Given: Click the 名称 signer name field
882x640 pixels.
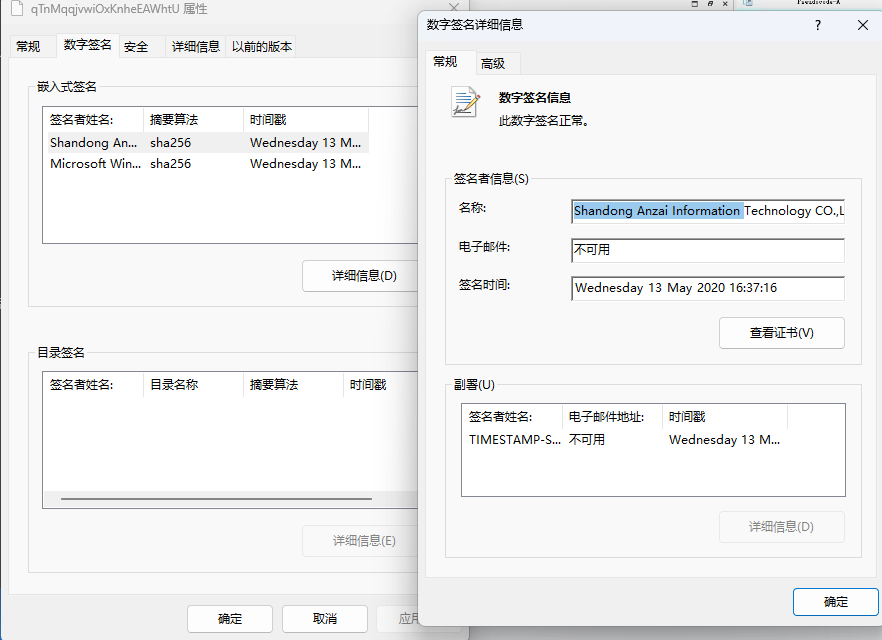Looking at the screenshot, I should click(x=708, y=211).
